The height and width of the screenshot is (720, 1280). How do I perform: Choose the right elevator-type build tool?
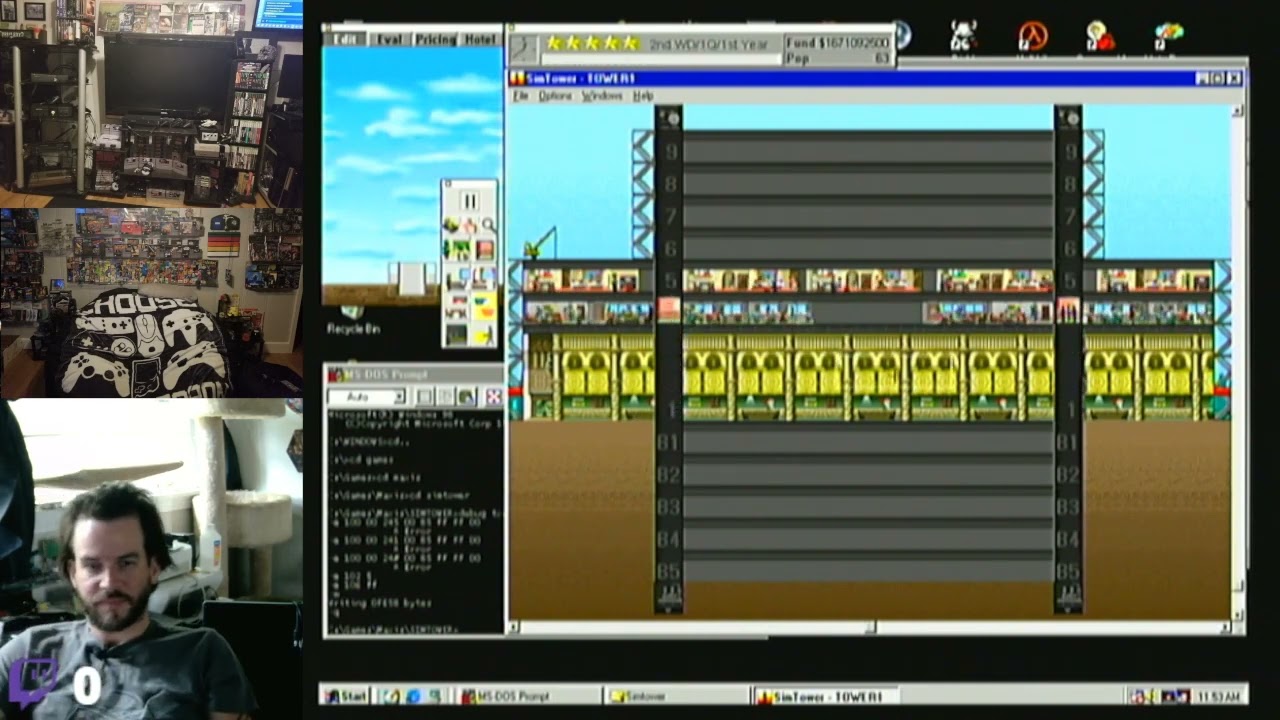(484, 277)
